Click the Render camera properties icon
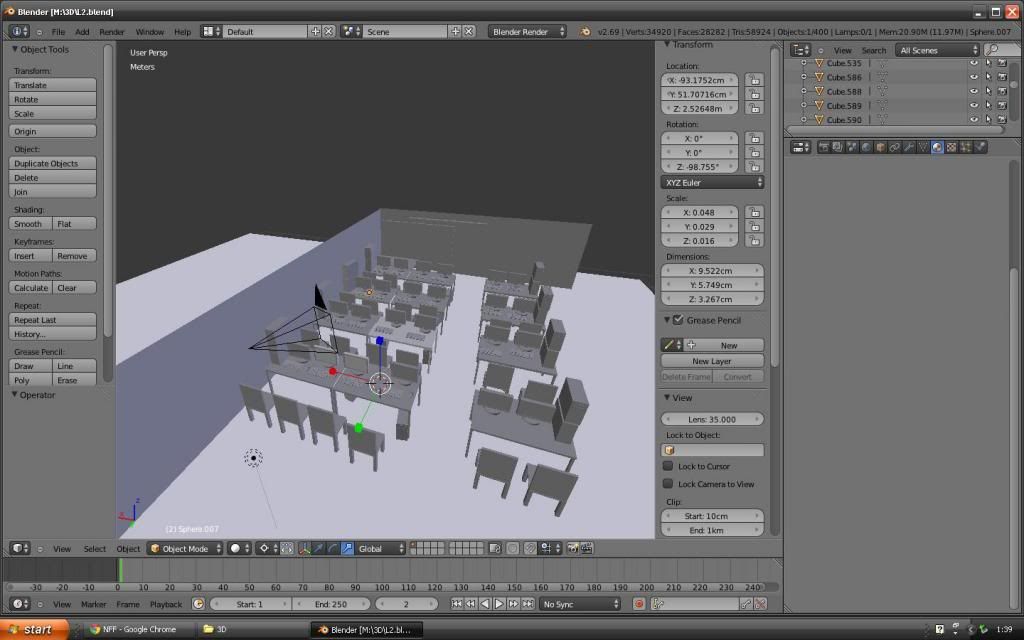This screenshot has height=640, width=1024. pos(824,147)
